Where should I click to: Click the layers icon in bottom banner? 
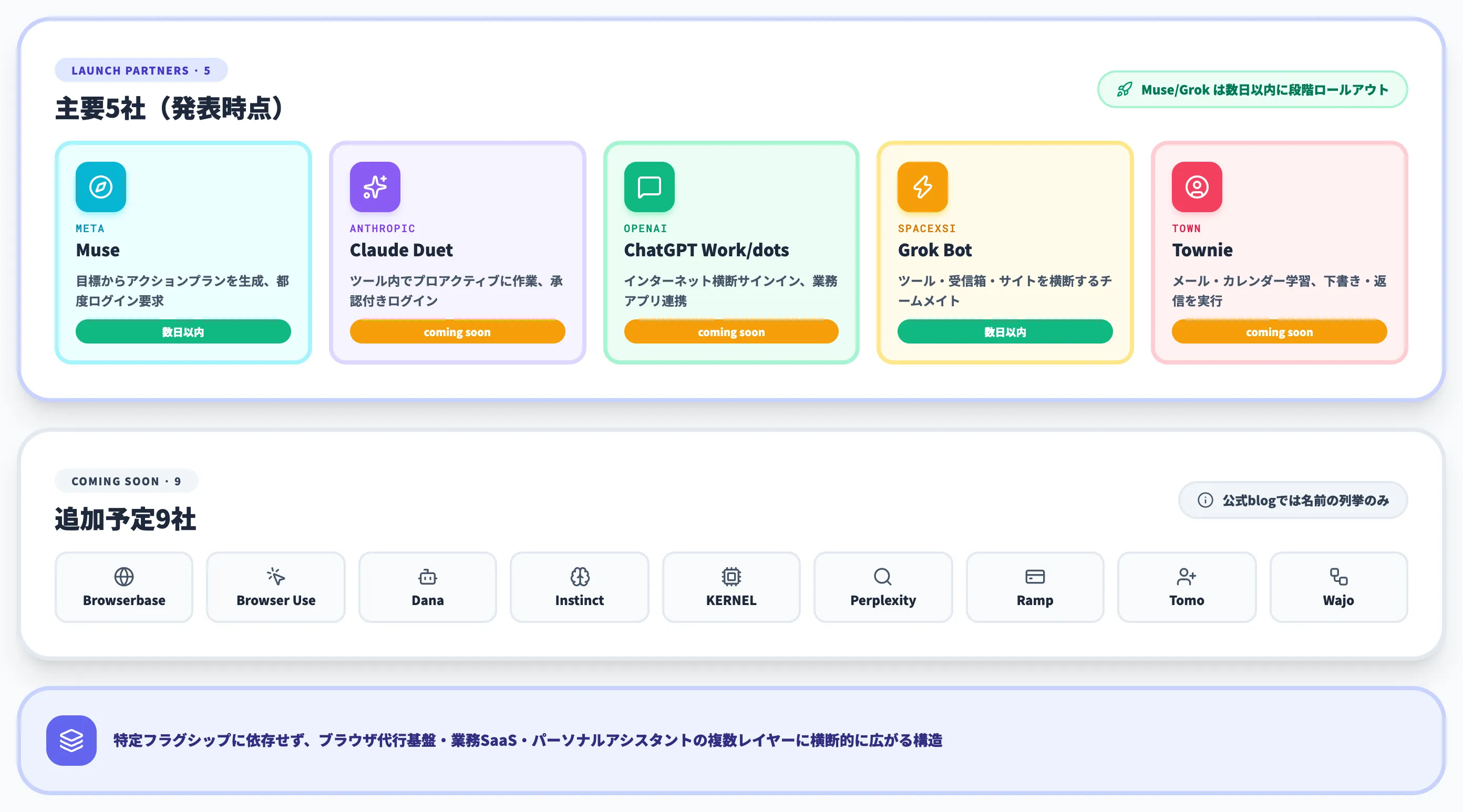click(71, 741)
